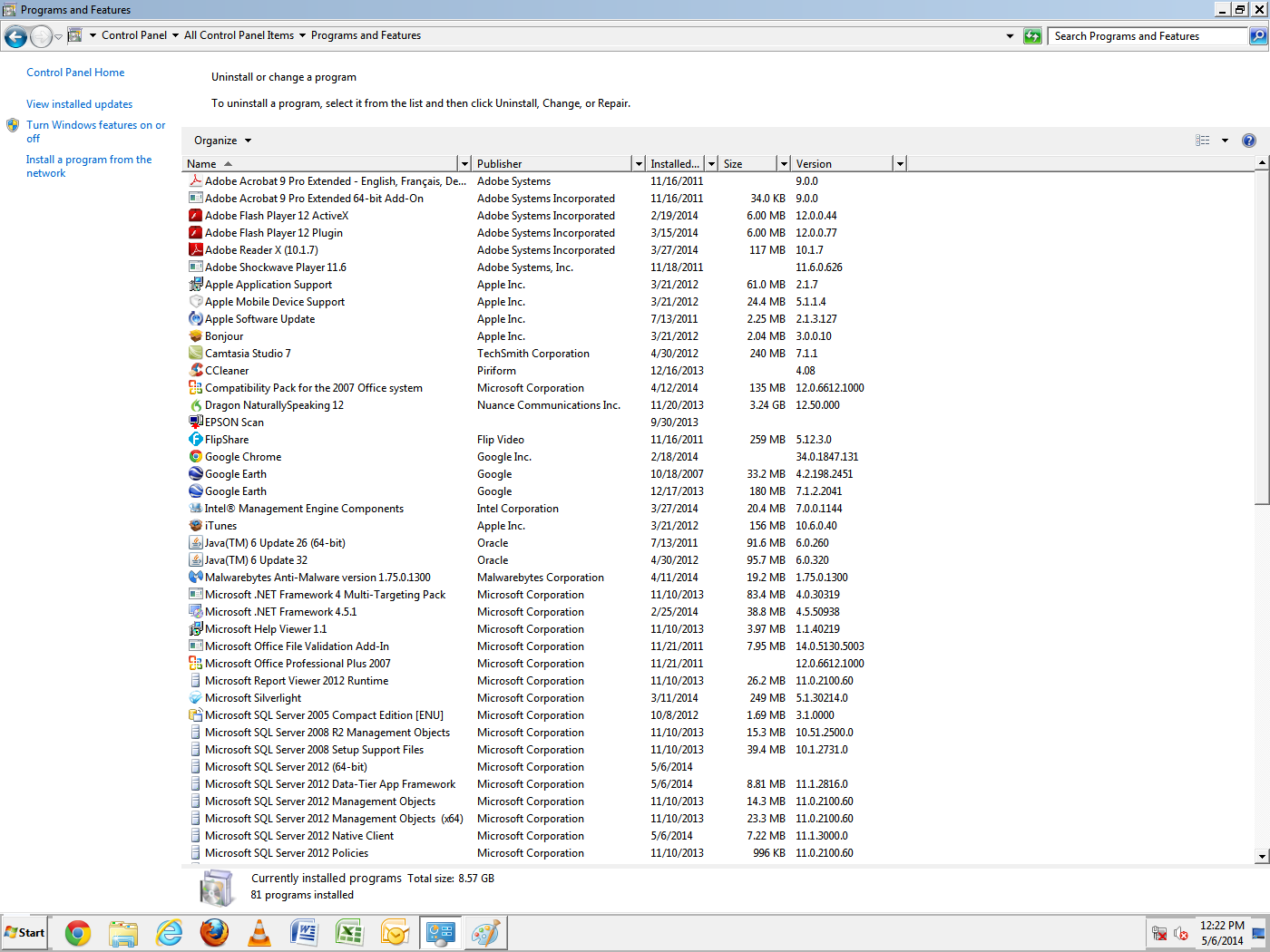Click the All Control Panel Items breadcrumb
This screenshot has height=952, width=1270.
click(239, 36)
